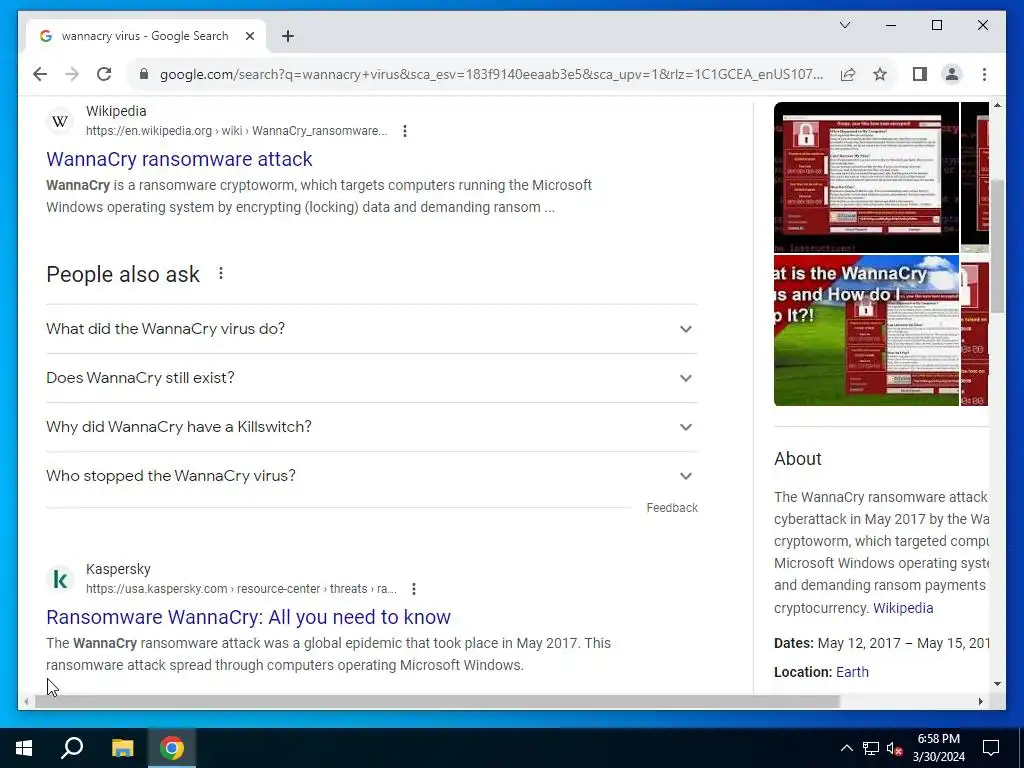Screen dimensions: 1024x768
Task: Close the wannacry virus search tab
Action: pyautogui.click(x=249, y=36)
